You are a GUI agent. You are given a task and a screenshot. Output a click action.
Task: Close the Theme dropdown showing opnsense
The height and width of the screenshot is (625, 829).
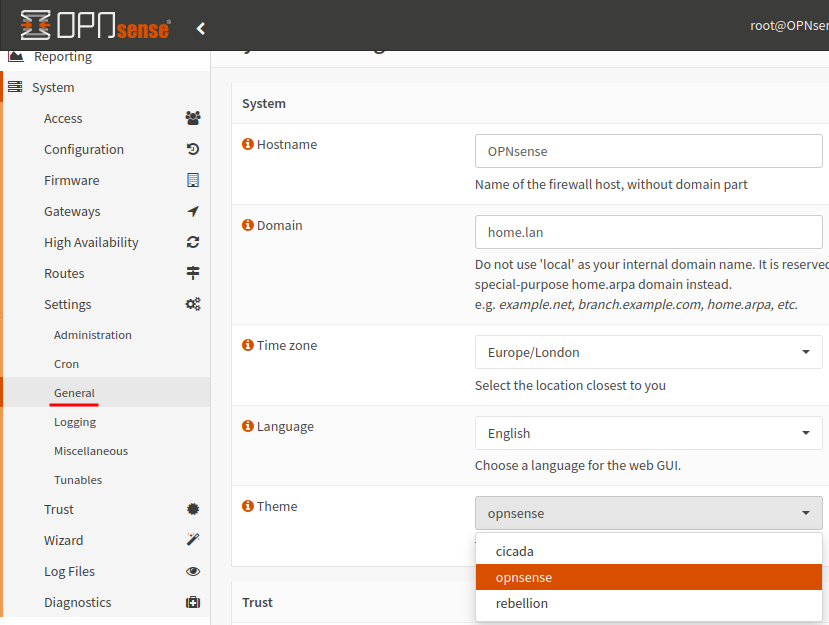click(648, 513)
